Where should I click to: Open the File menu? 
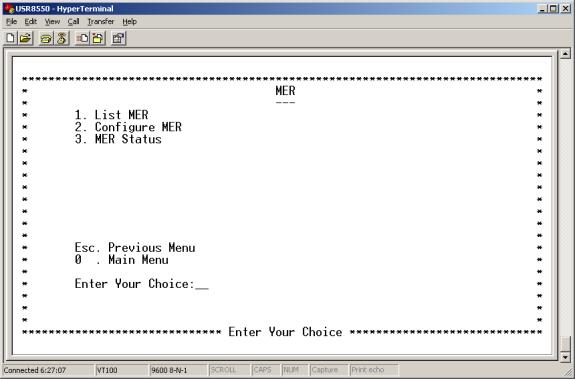point(11,22)
